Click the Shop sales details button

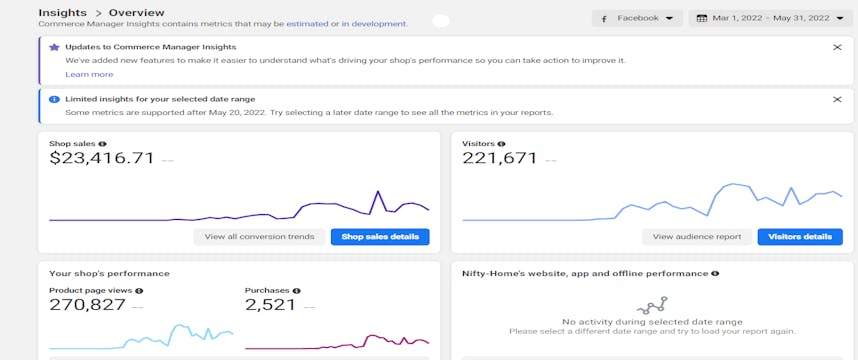380,237
